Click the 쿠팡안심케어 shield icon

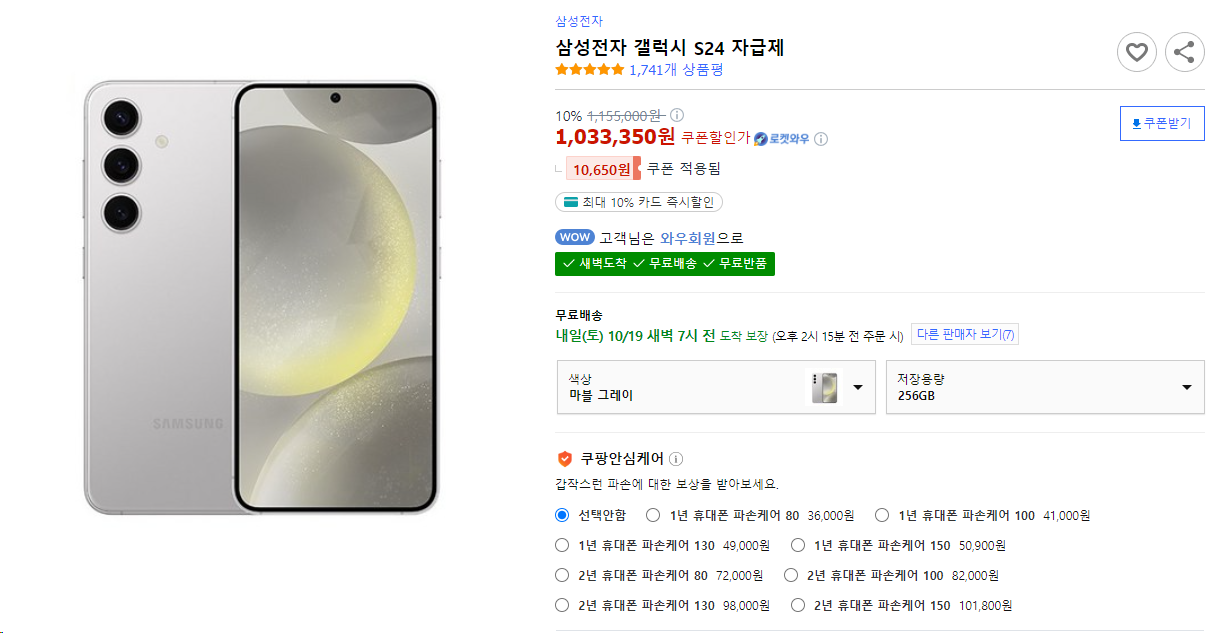tap(565, 459)
